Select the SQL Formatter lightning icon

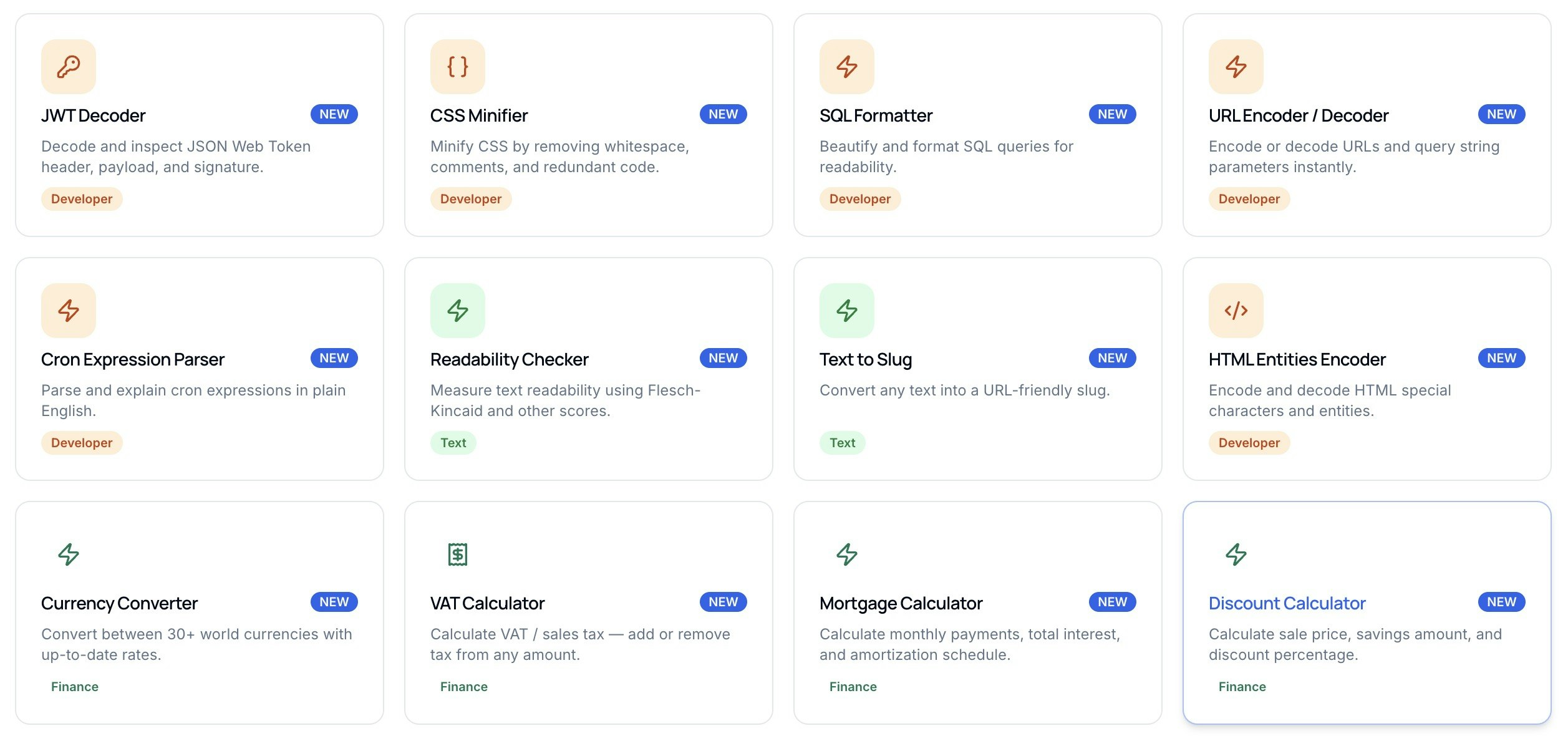847,66
